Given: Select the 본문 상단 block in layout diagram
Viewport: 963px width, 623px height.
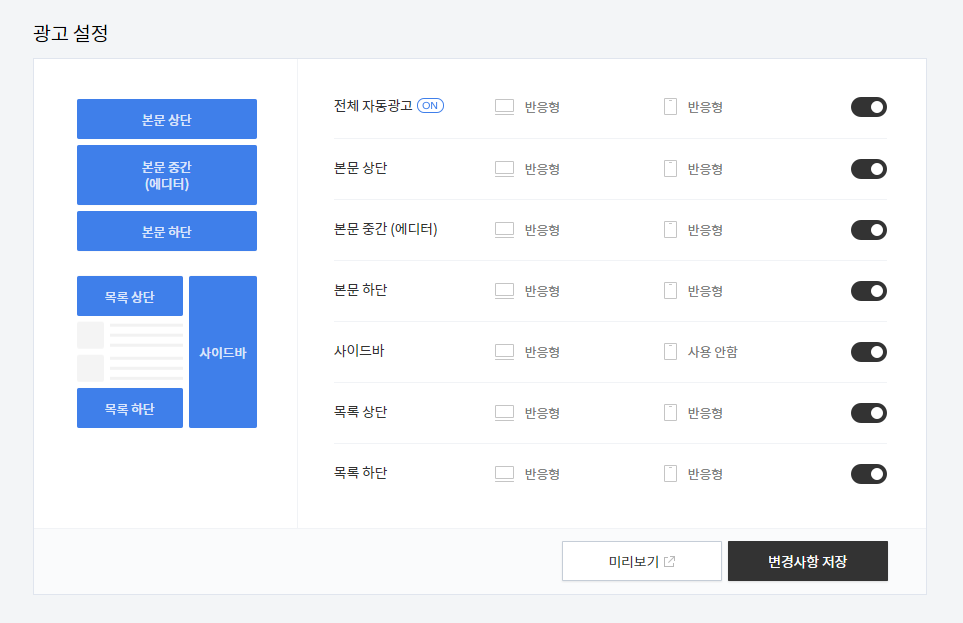Looking at the screenshot, I should 166,119.
